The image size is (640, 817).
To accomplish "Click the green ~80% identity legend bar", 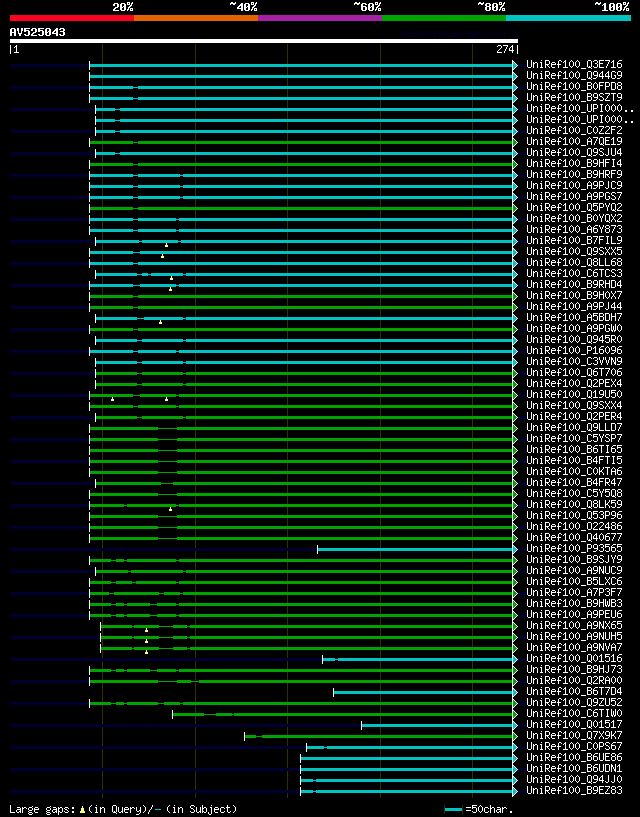I will coord(444,18).
